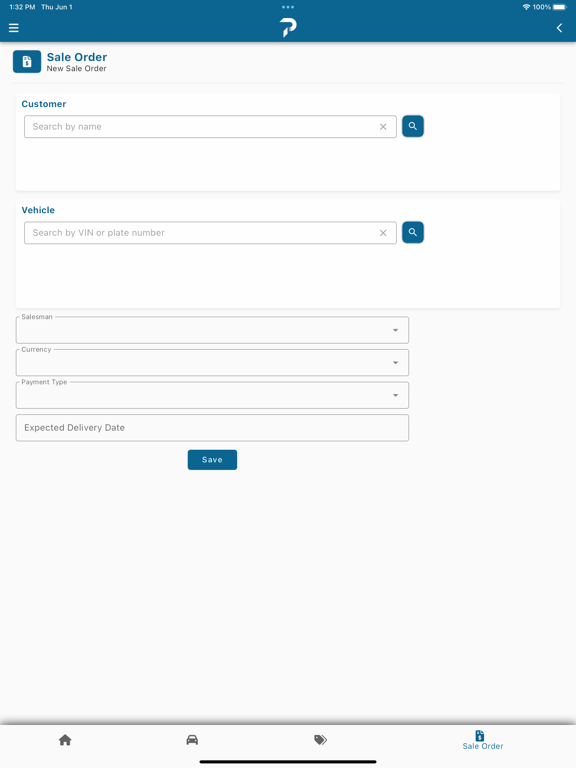
Task: Tap the 'Sale Order' page title
Action: coord(77,57)
